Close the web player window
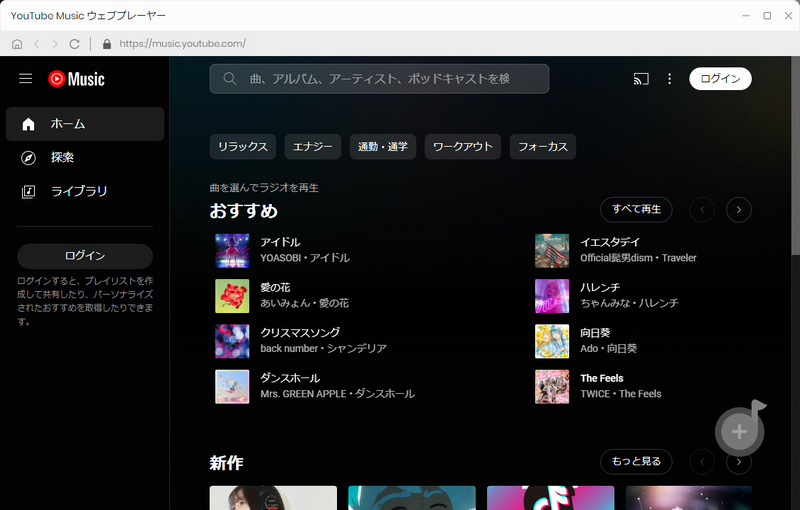This screenshot has width=800, height=510. pos(788,16)
